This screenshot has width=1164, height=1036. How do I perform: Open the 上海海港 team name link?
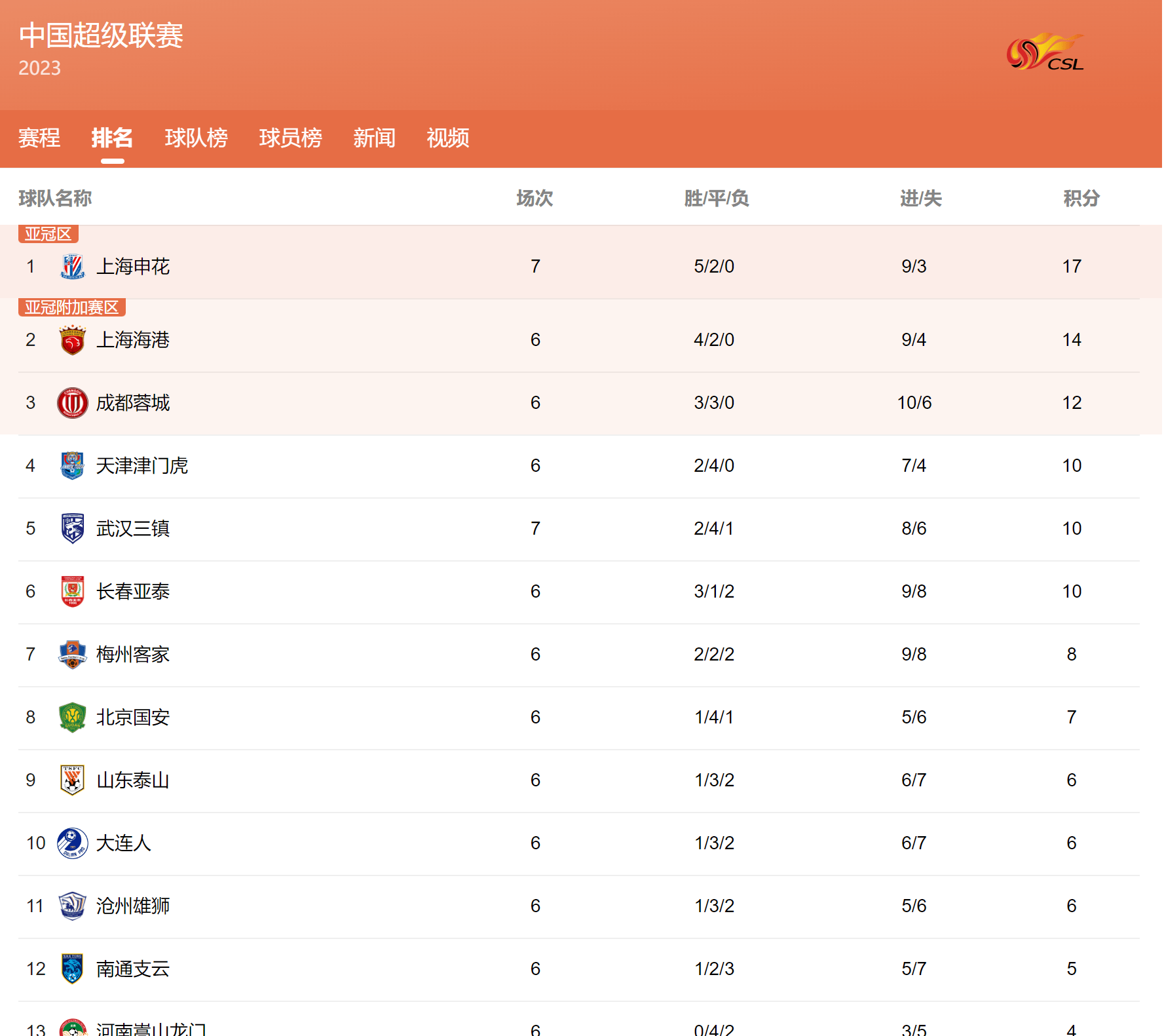click(x=133, y=340)
